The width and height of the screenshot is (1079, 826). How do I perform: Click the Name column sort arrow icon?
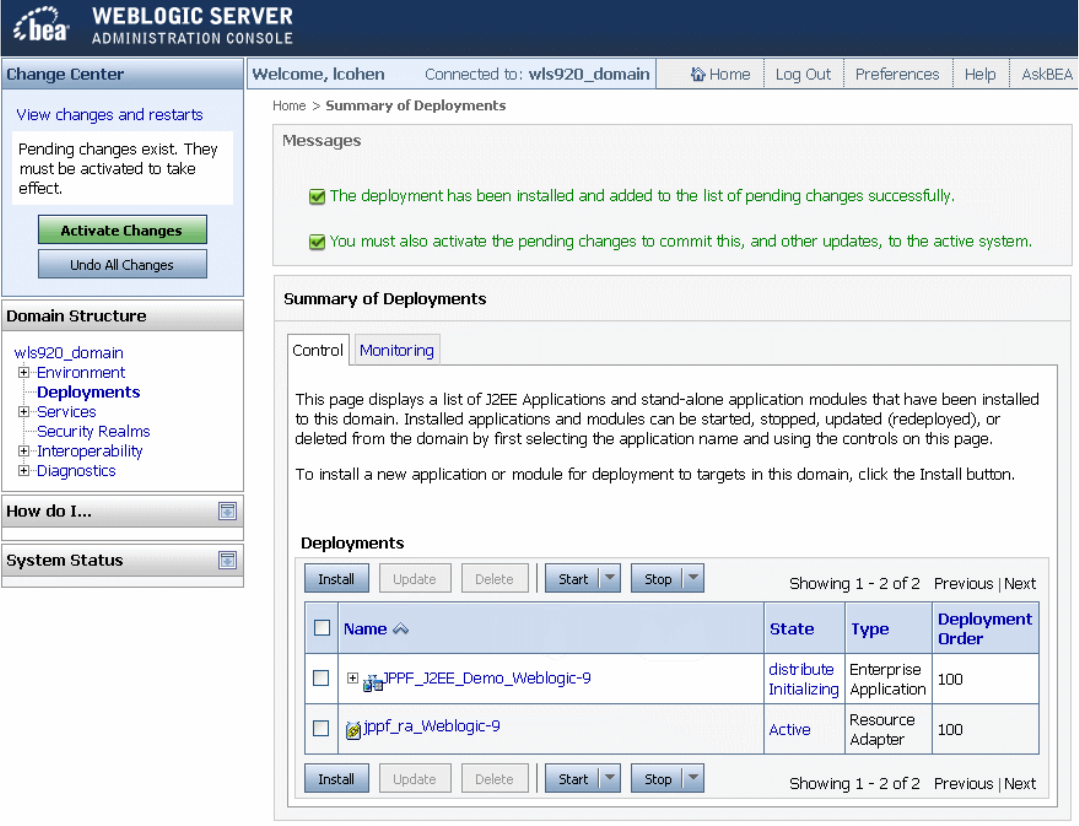coord(400,628)
